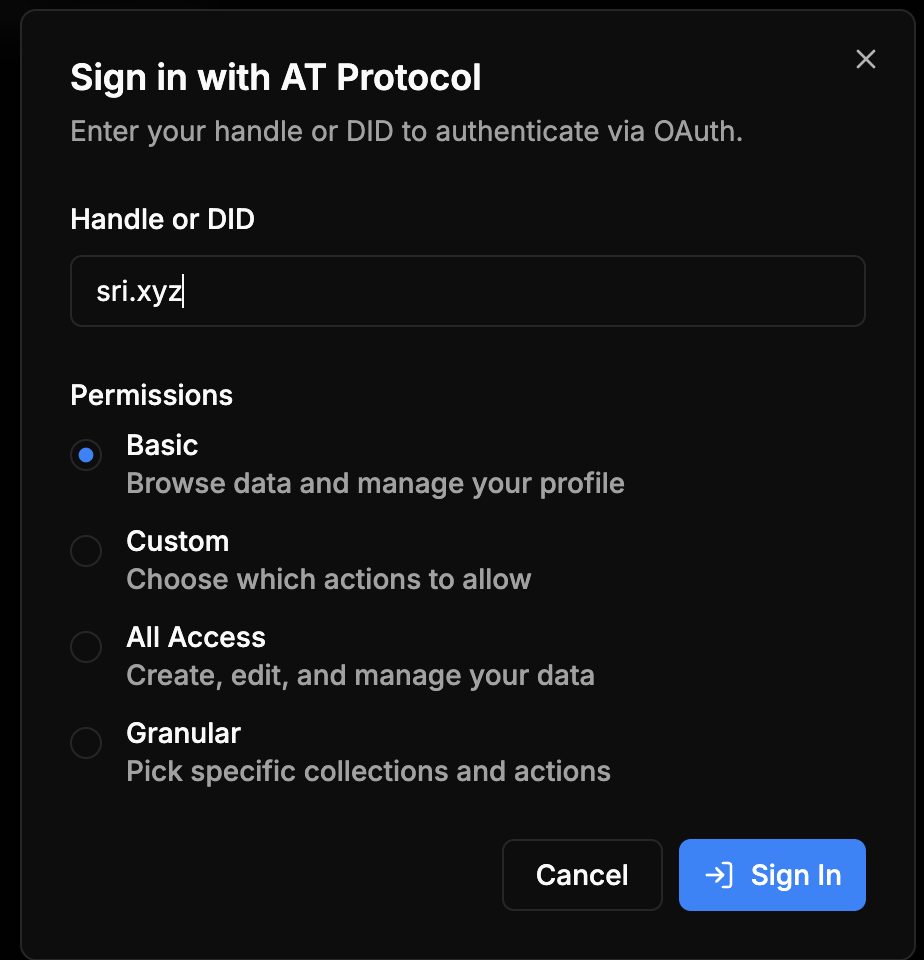
Task: Click the "All Access" option label
Action: click(196, 637)
